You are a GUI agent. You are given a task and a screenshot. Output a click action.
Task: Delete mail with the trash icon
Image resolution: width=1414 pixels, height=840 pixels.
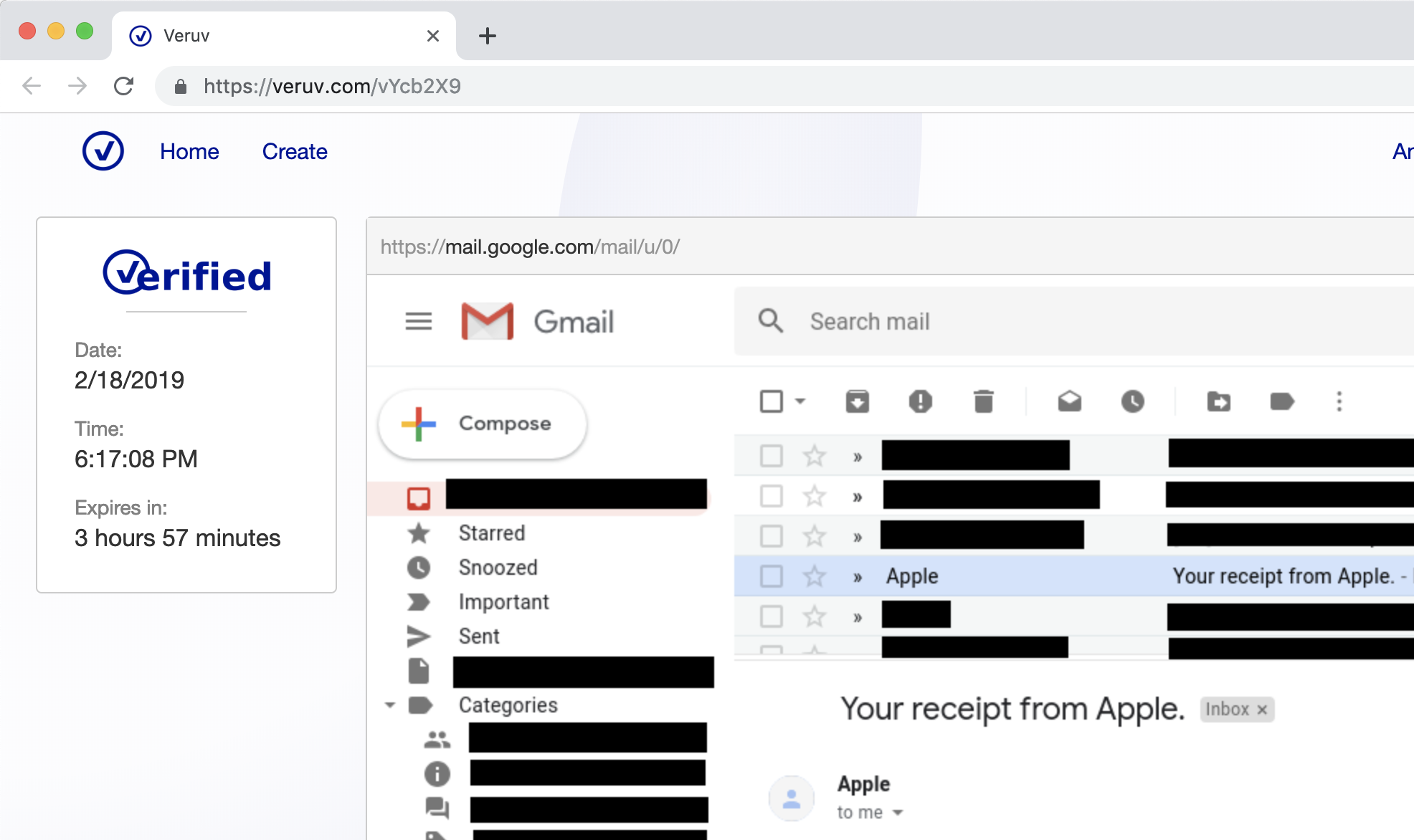pos(984,401)
